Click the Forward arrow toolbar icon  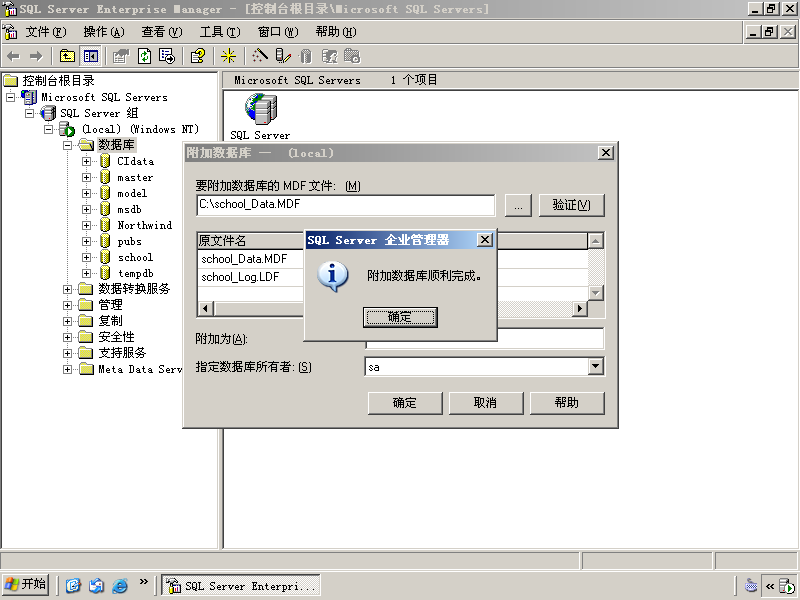coord(36,56)
